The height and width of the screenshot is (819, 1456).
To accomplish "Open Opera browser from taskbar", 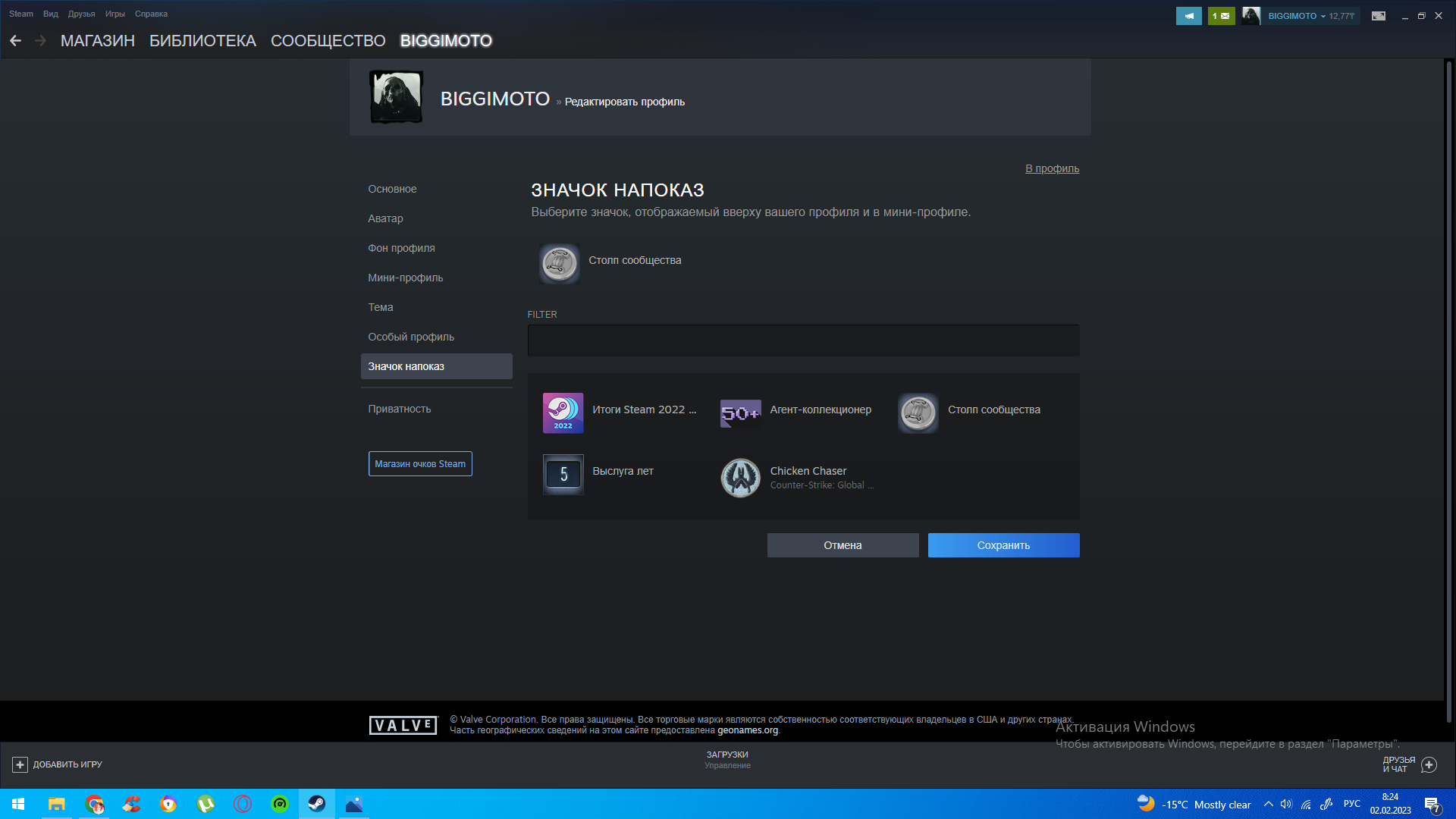I will (x=243, y=804).
